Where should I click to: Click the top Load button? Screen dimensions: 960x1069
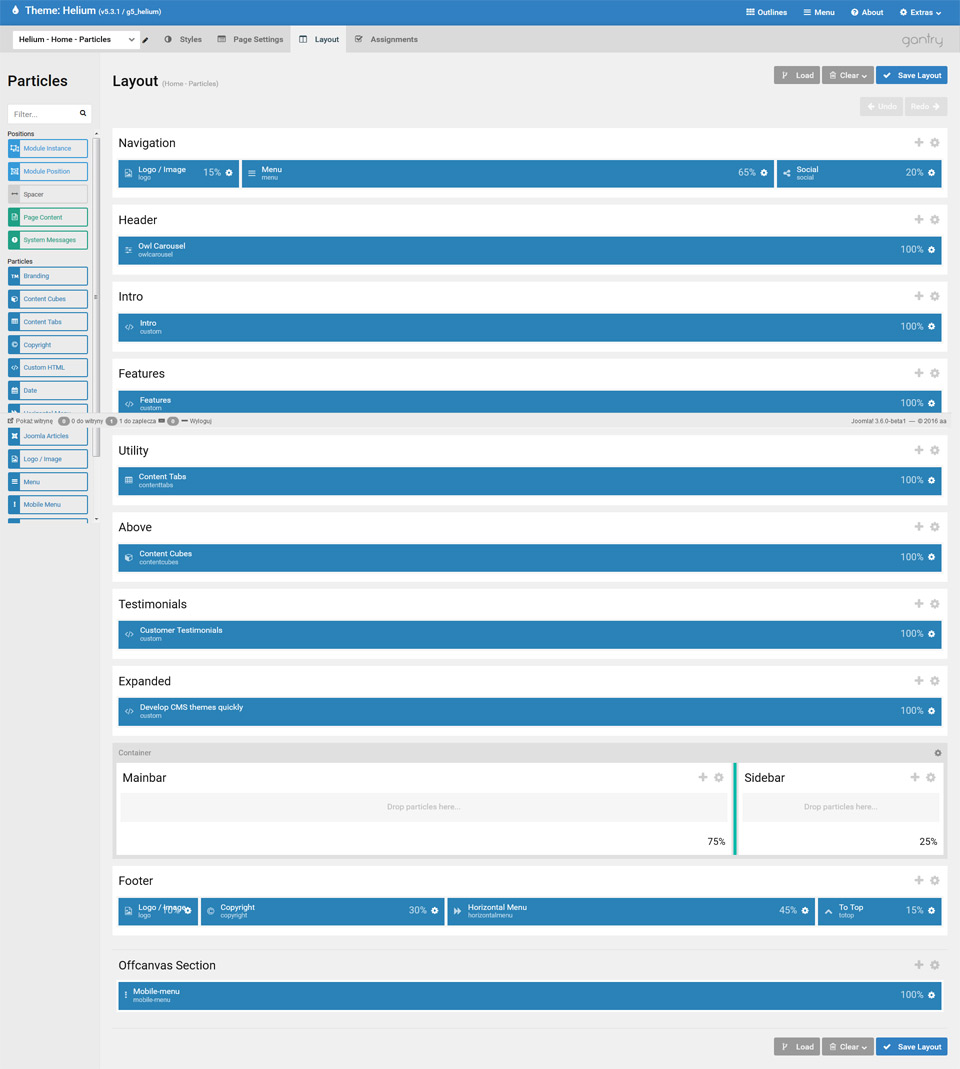(796, 76)
